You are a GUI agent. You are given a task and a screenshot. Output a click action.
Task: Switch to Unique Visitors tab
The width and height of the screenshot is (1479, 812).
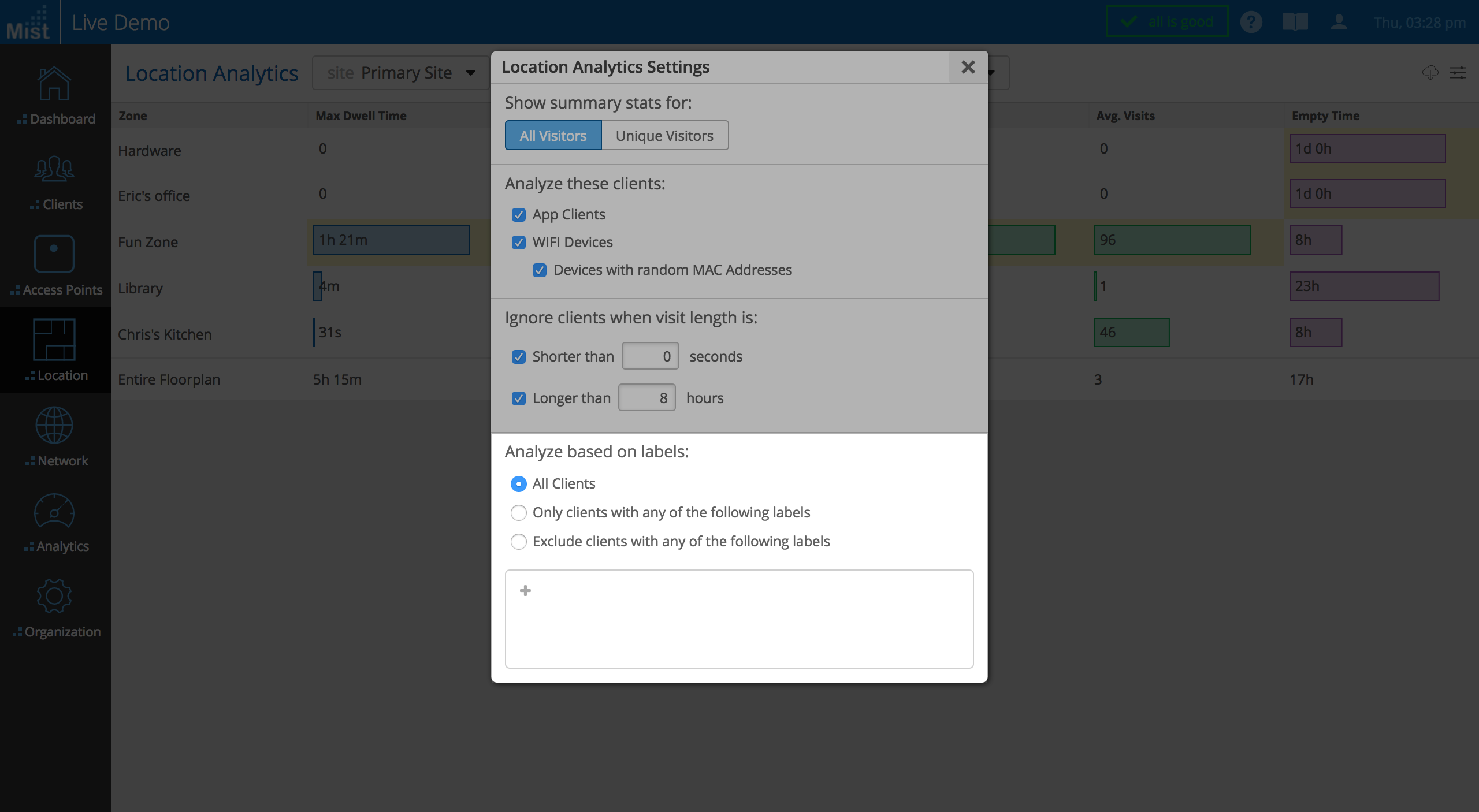coord(664,136)
